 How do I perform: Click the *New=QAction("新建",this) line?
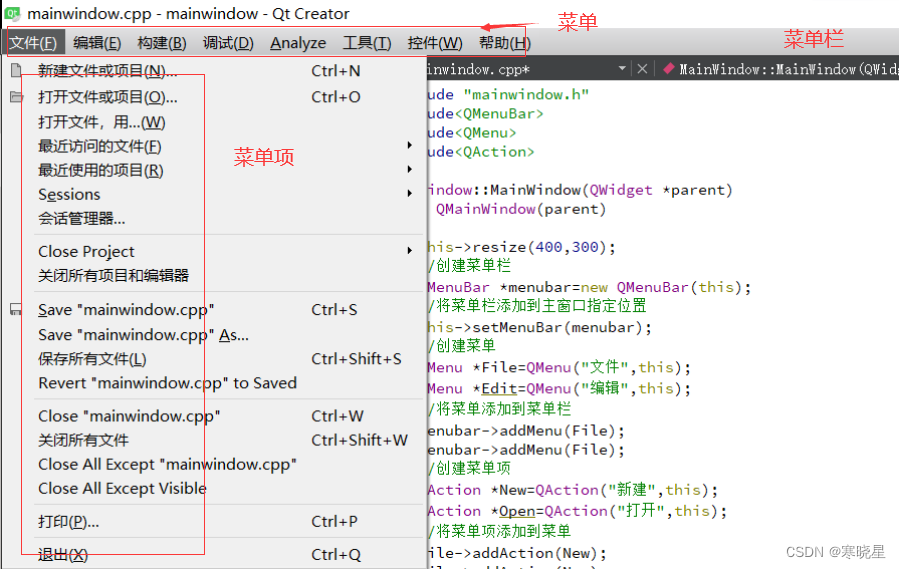point(573,490)
